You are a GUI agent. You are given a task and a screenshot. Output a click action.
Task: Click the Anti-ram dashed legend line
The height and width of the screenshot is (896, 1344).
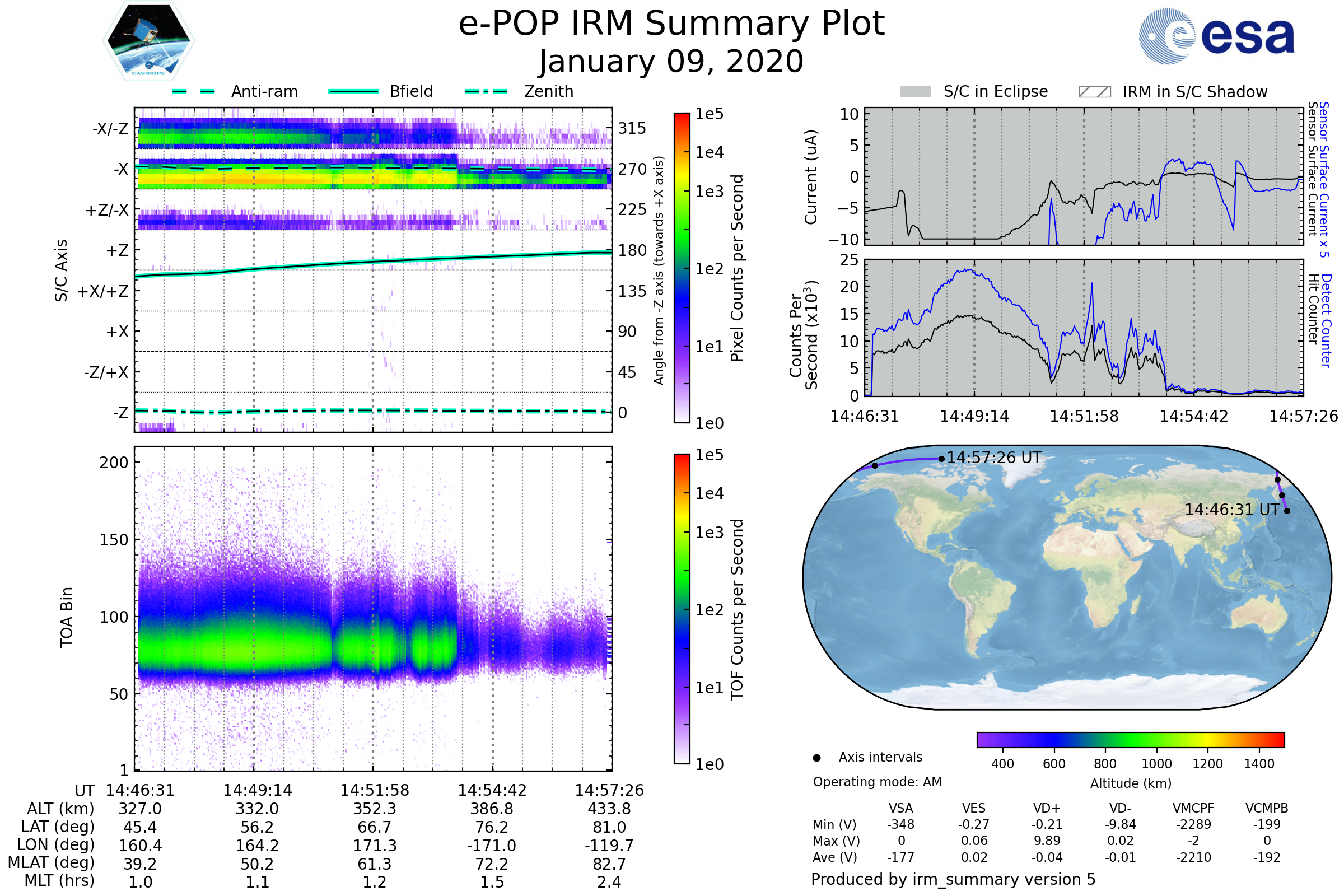point(194,91)
